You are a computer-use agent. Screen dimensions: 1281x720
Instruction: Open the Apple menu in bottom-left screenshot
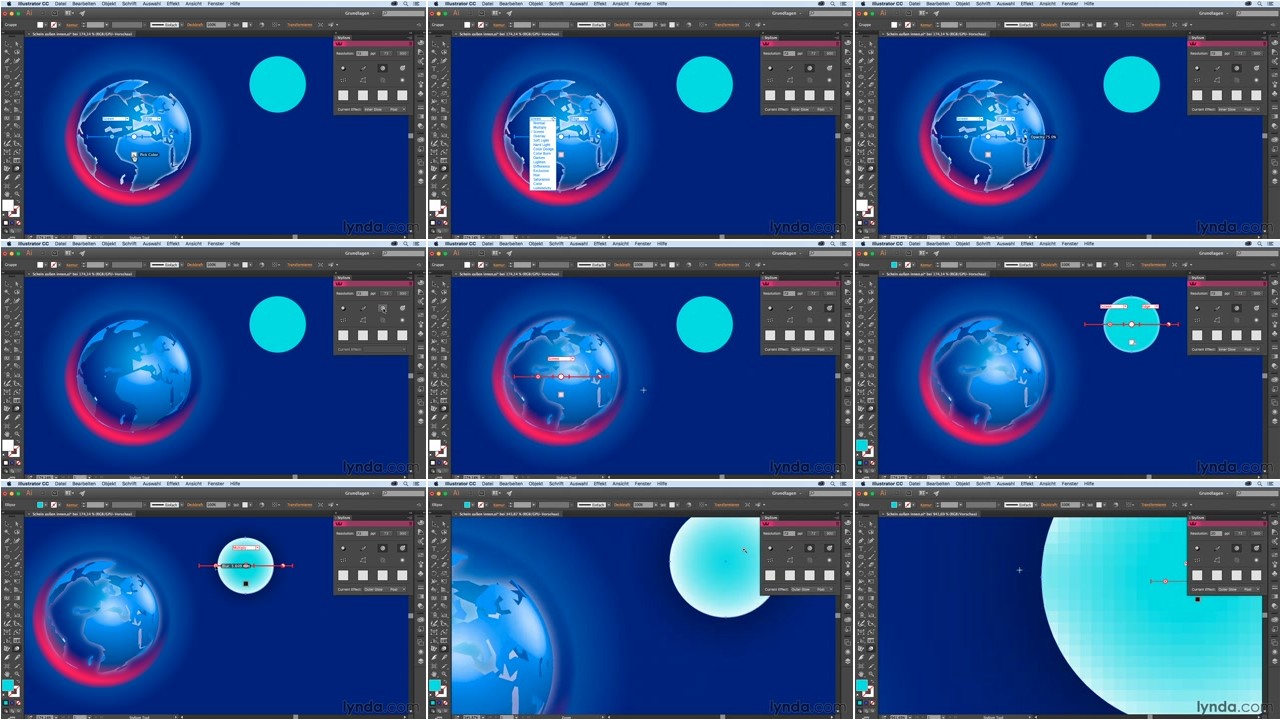pos(8,483)
